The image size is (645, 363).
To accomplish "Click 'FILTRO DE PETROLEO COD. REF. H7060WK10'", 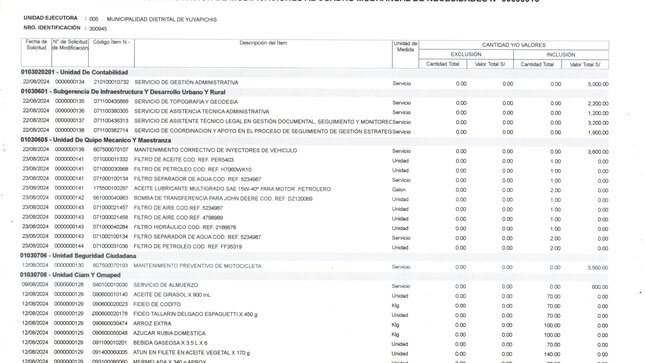I will (193, 170).
